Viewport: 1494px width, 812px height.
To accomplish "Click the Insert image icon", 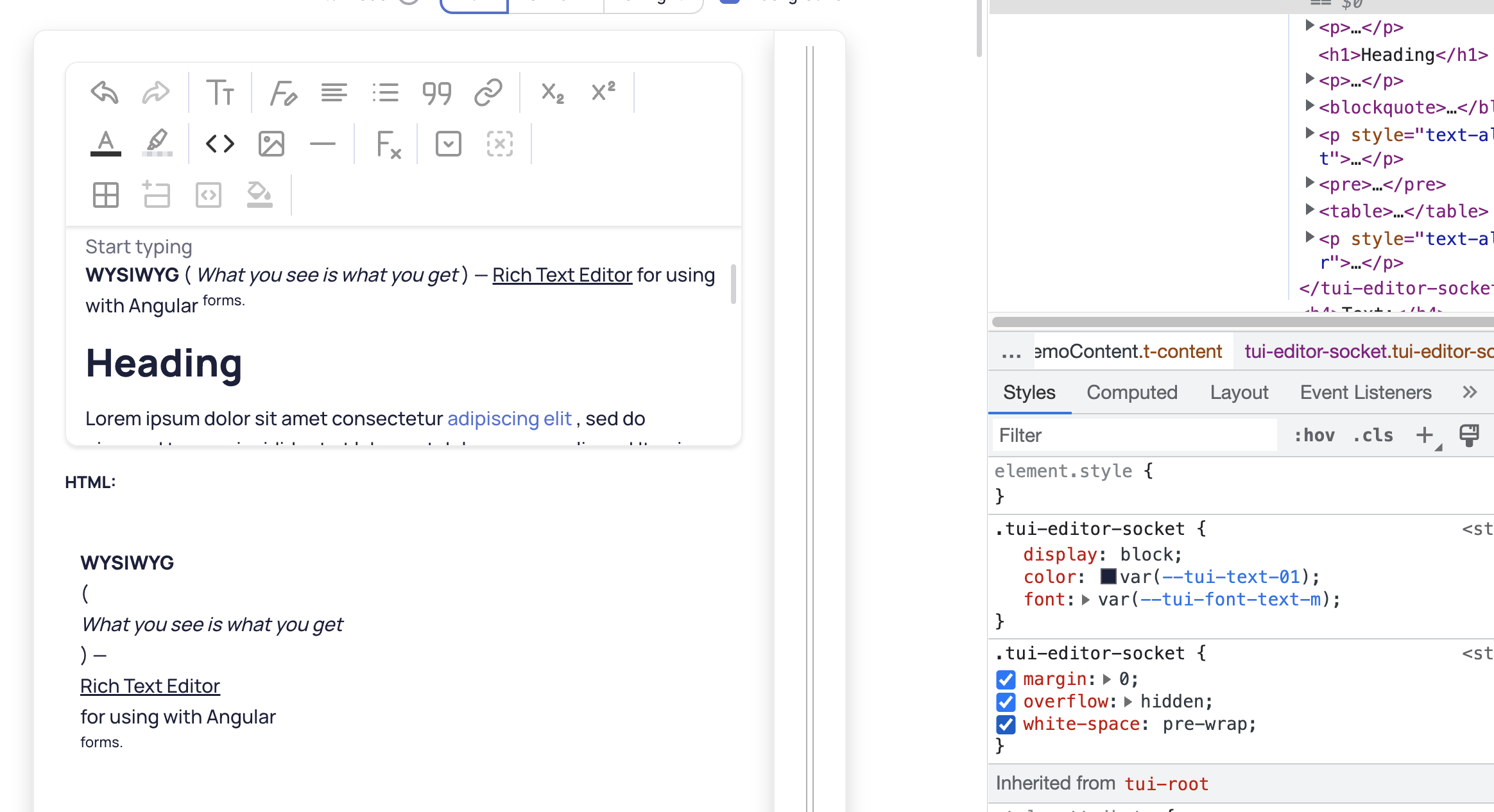I will 271,143.
